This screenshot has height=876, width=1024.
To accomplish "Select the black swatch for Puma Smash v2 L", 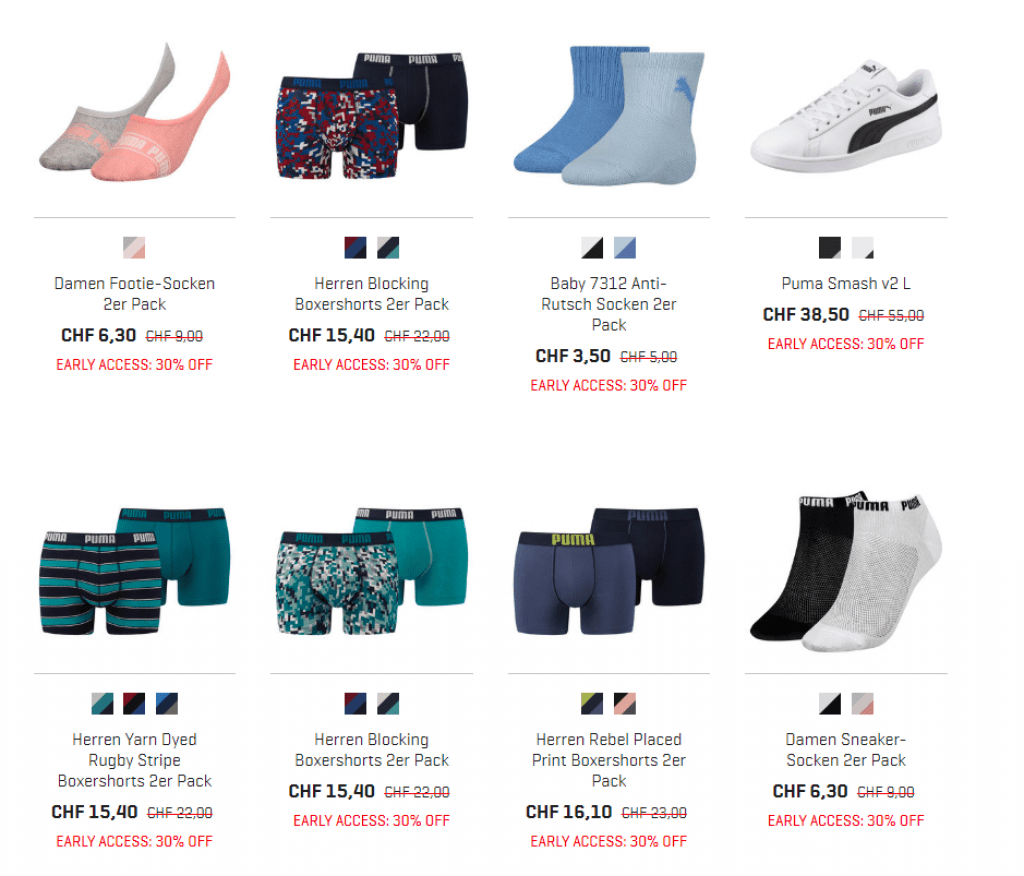I will 829,248.
